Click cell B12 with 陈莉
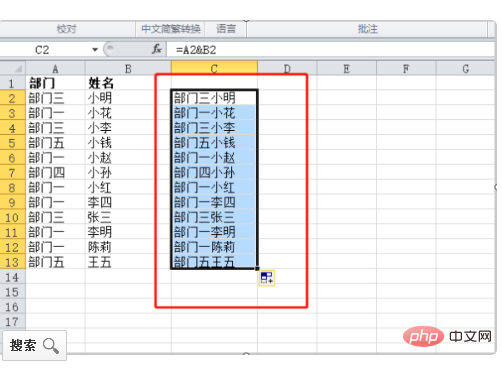This screenshot has height=369, width=502. pos(128,247)
